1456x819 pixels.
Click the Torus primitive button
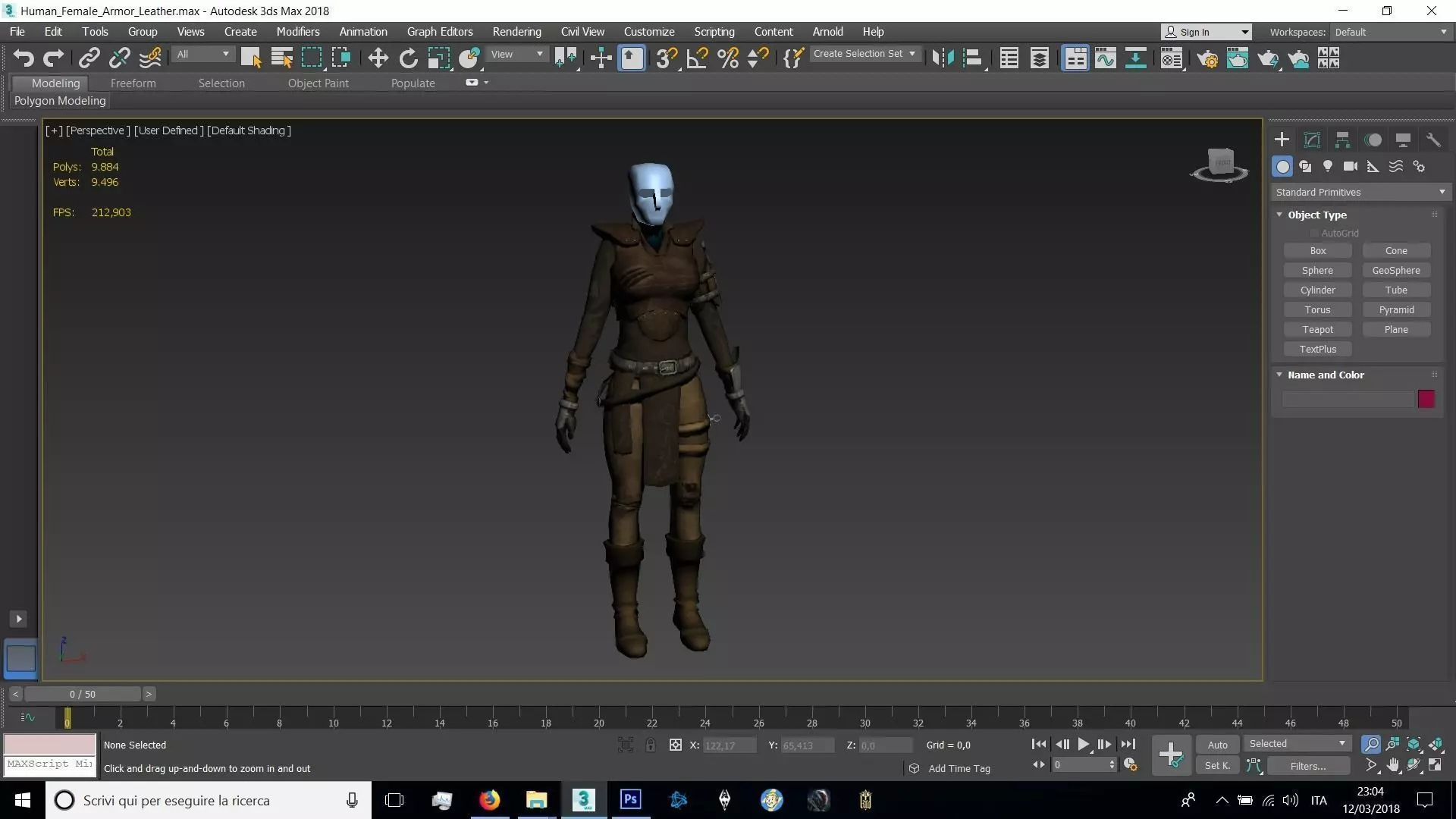pyautogui.click(x=1317, y=309)
